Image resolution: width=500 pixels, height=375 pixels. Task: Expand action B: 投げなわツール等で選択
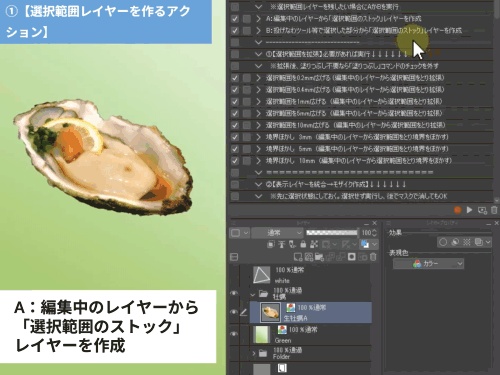click(x=259, y=31)
